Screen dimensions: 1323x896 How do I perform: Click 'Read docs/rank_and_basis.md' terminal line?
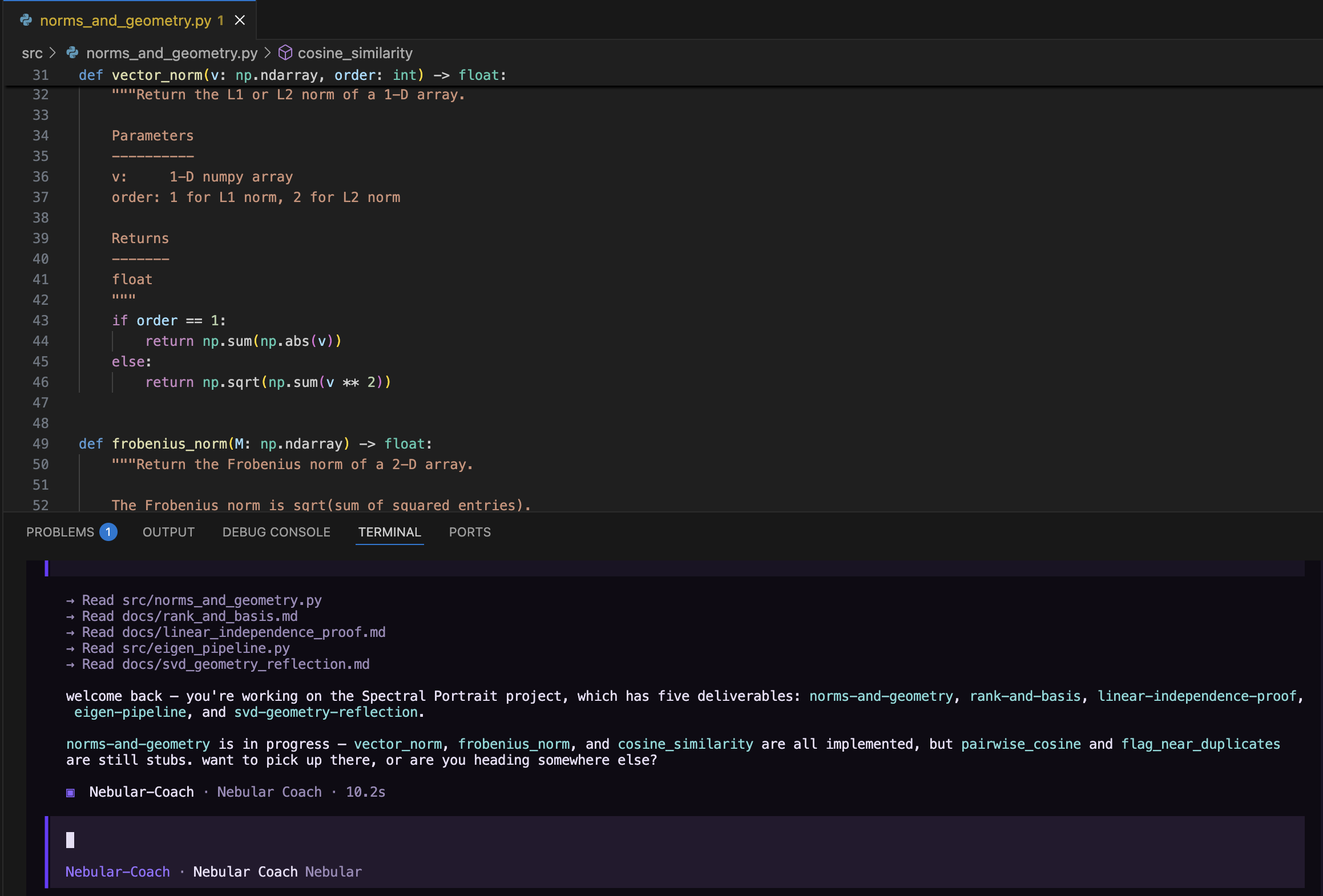(x=182, y=616)
